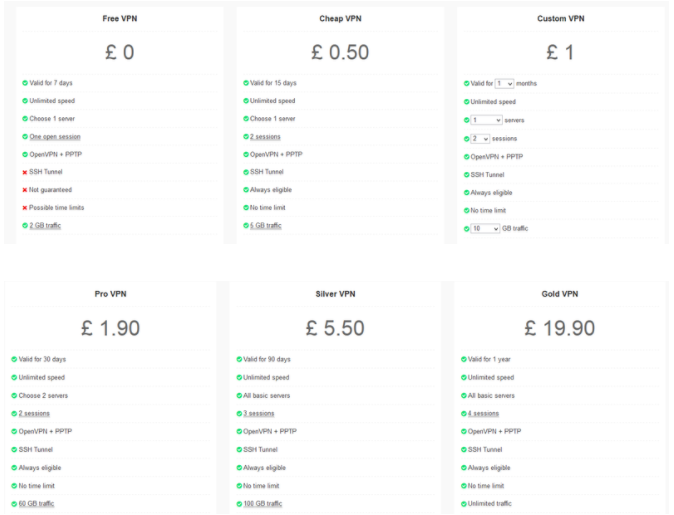674x515 pixels.
Task: Click the 2 GB traffic link
Action: [x=45, y=226]
